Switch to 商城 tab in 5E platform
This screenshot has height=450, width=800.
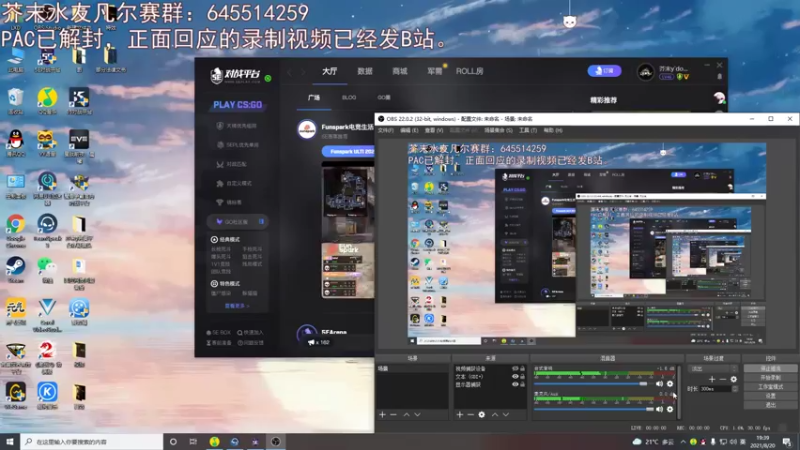click(399, 71)
